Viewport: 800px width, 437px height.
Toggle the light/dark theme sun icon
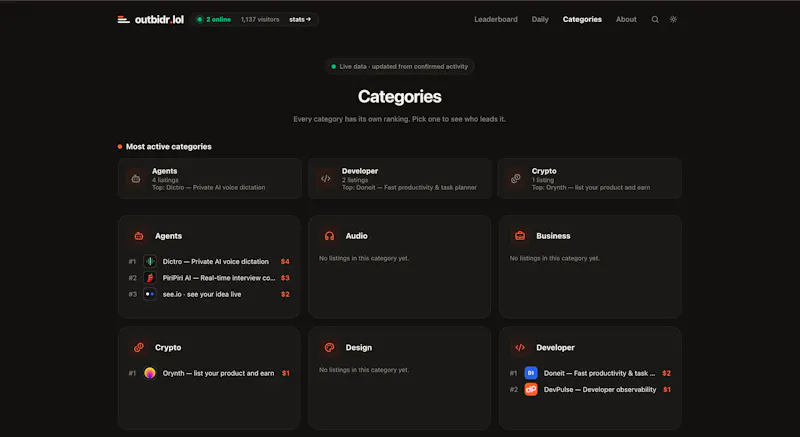[x=673, y=19]
